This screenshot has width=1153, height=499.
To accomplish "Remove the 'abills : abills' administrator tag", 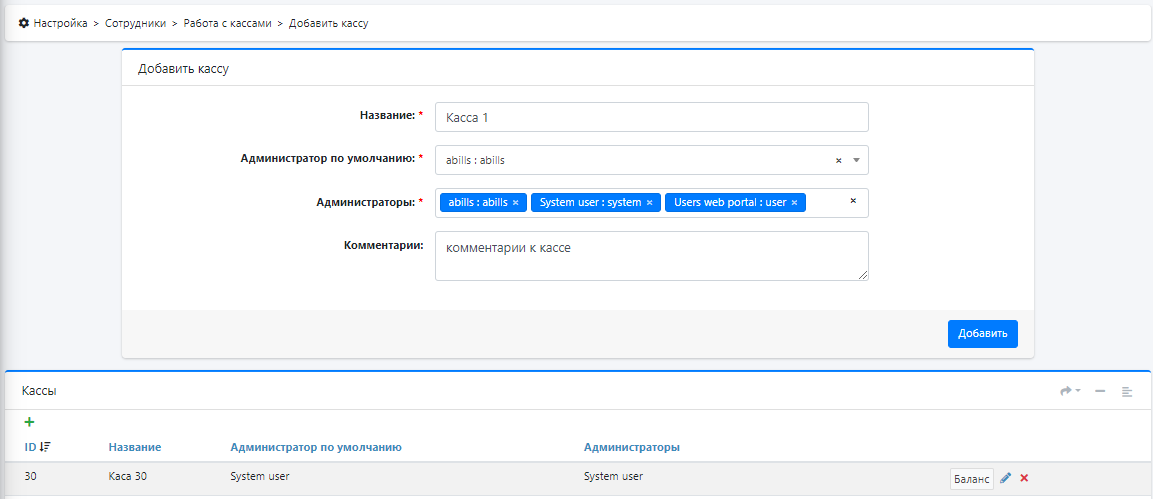I will tap(515, 203).
